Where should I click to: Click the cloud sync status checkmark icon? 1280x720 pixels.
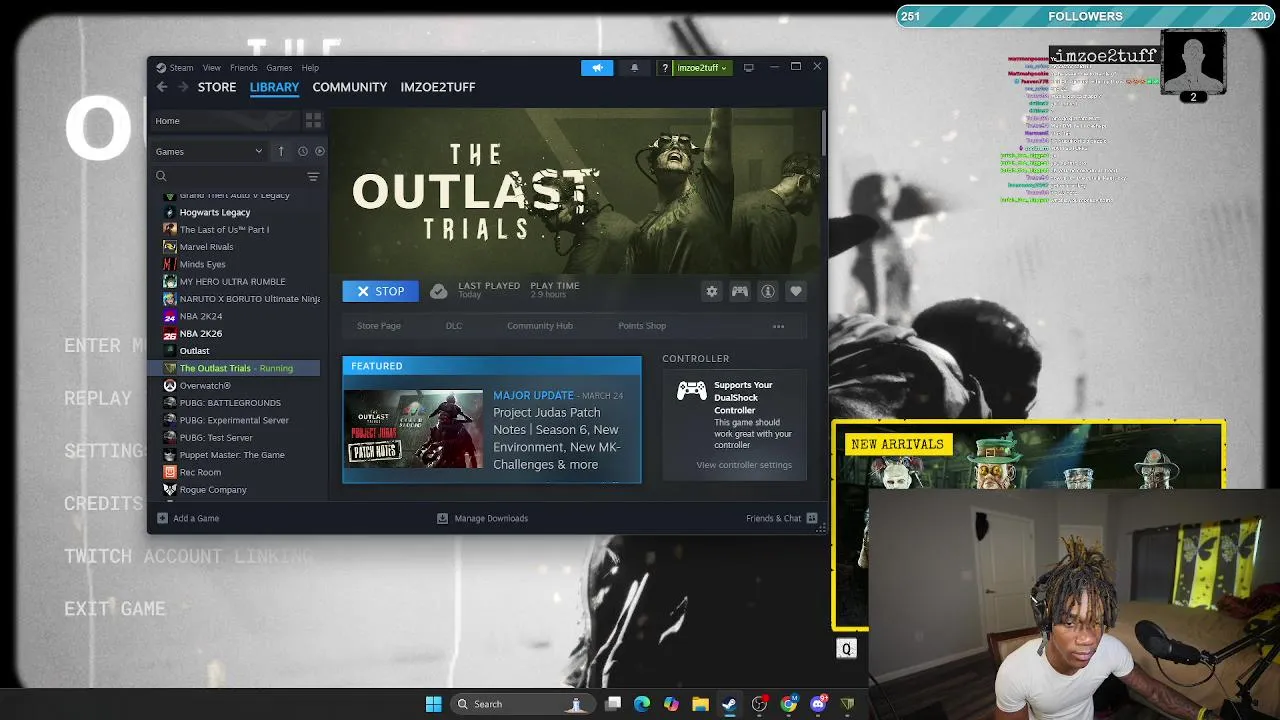[438, 291]
